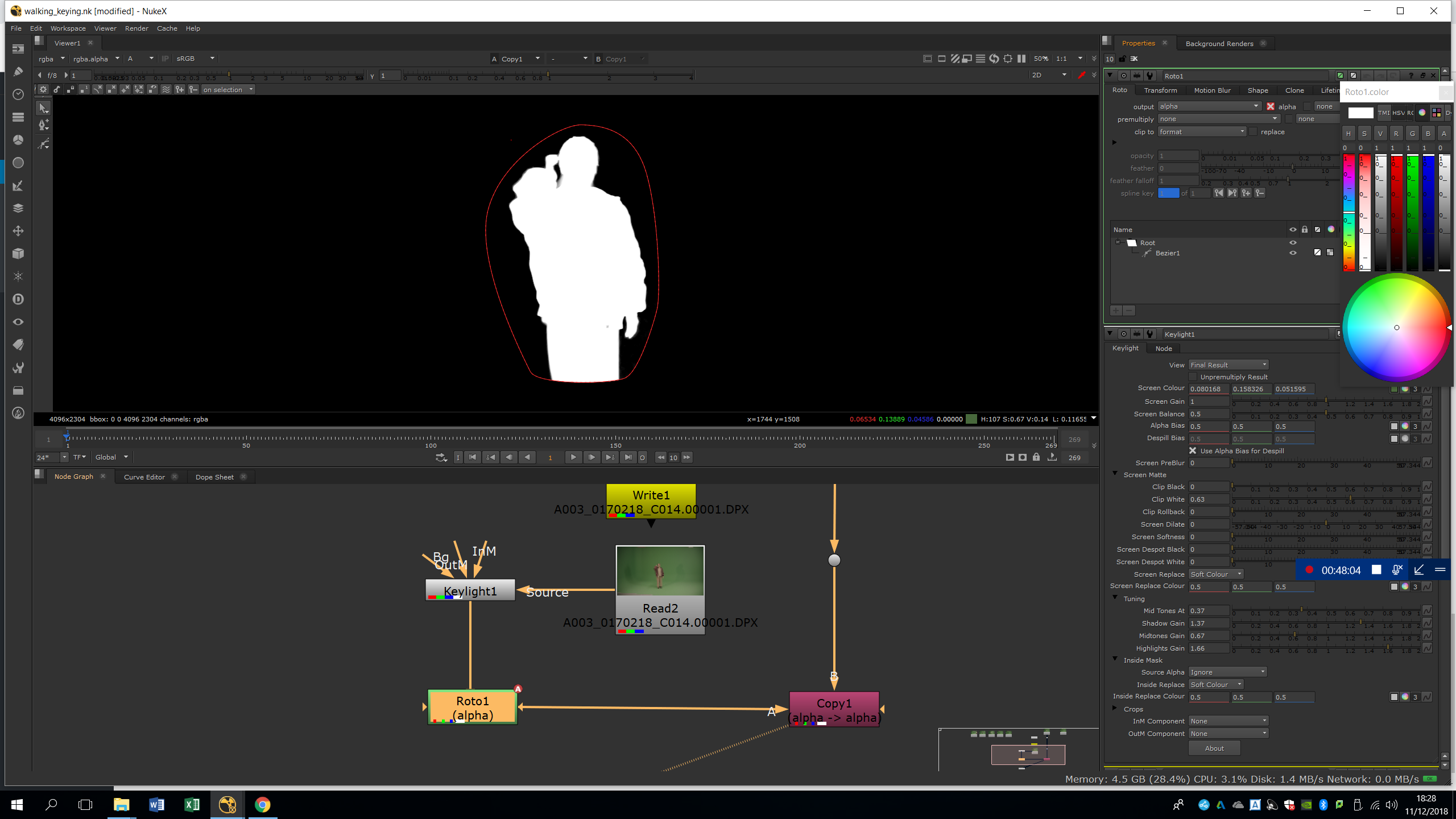The width and height of the screenshot is (1456, 819).
Task: Click the Draw tools icon in the left toolbar
Action: (18, 72)
